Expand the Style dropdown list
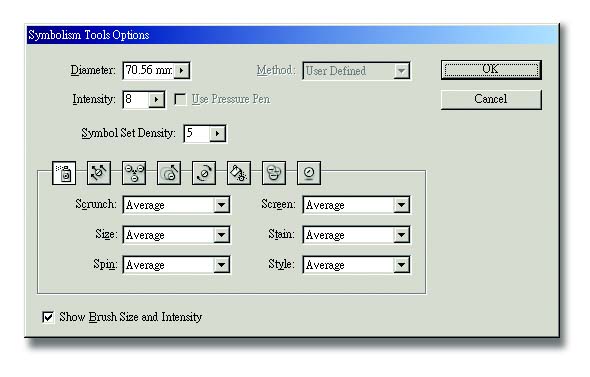Image resolution: width=590 pixels, height=377 pixels. pyautogui.click(x=401, y=265)
